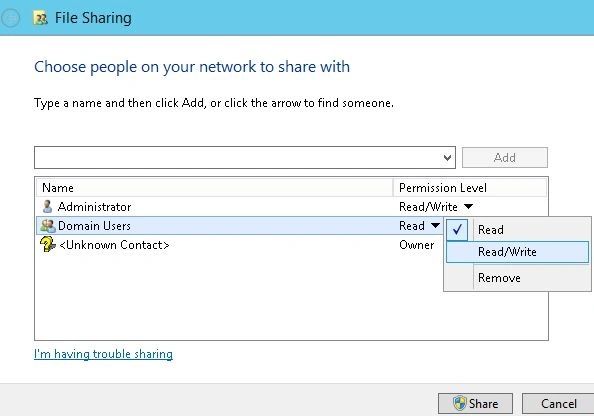Image resolution: width=594 pixels, height=416 pixels.
Task: Click the File Sharing title icon
Action: (40, 18)
